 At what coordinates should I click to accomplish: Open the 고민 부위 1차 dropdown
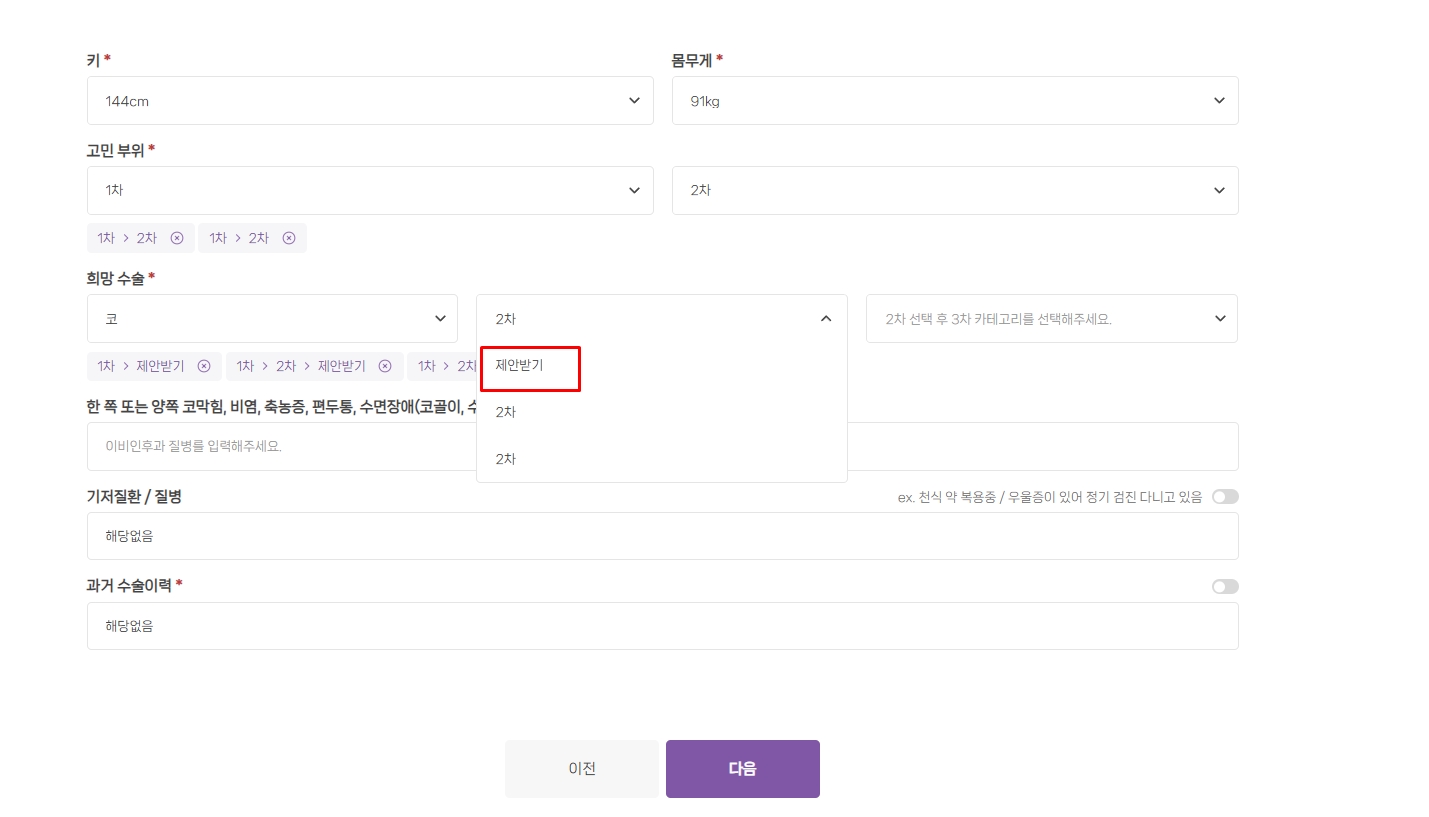(x=370, y=190)
